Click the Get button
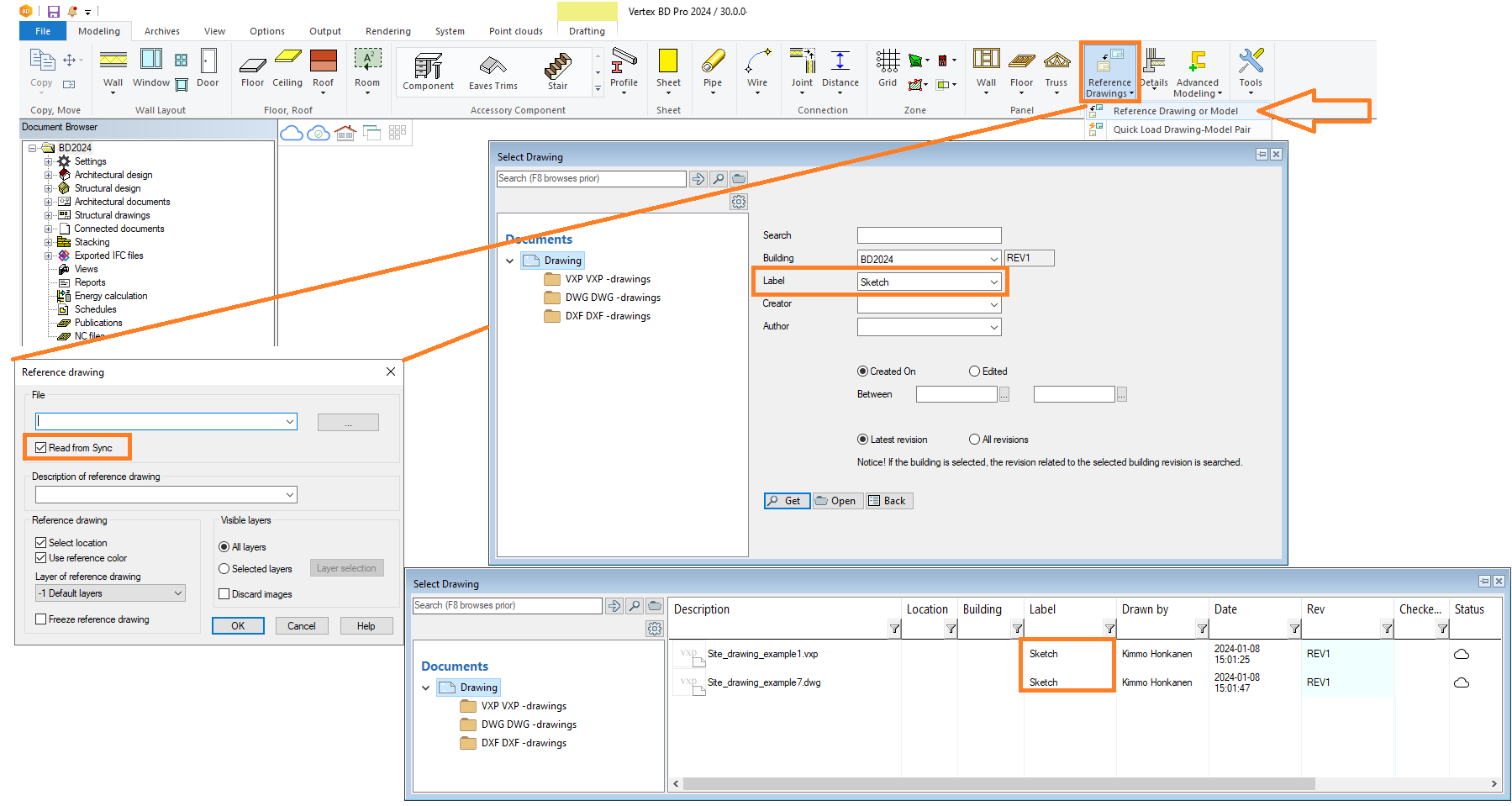The image size is (1512, 806). (787, 501)
